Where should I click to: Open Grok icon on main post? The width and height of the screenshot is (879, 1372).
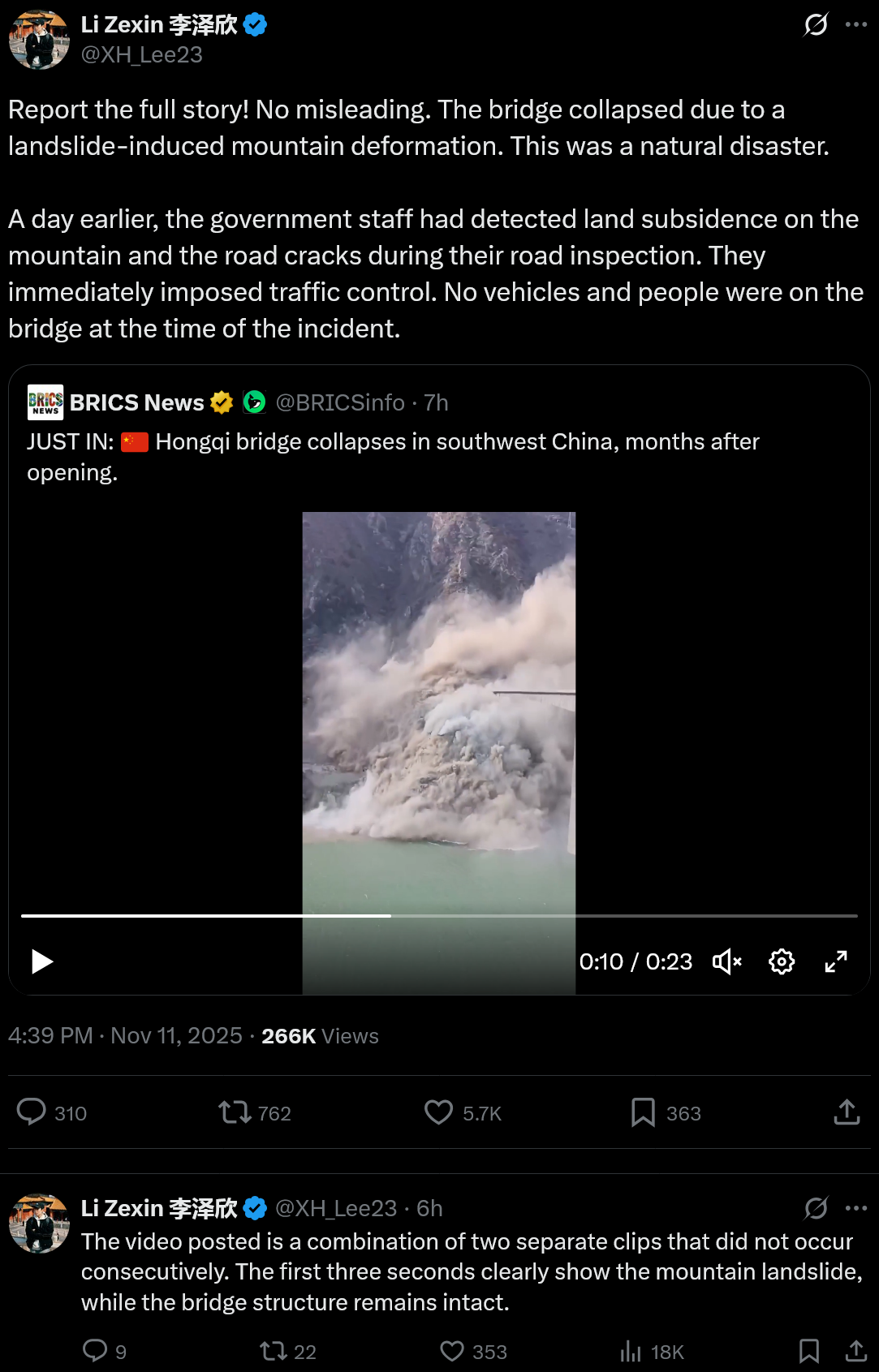(816, 25)
